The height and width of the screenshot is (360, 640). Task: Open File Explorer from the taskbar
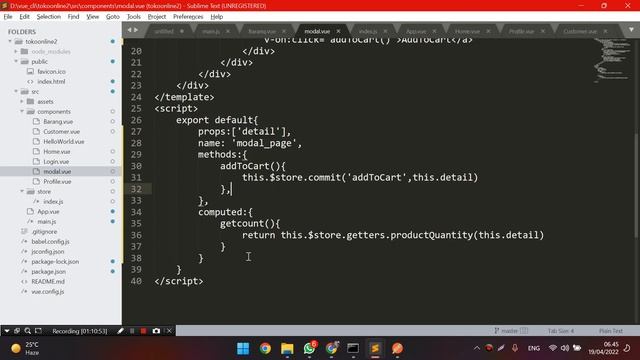[287, 349]
